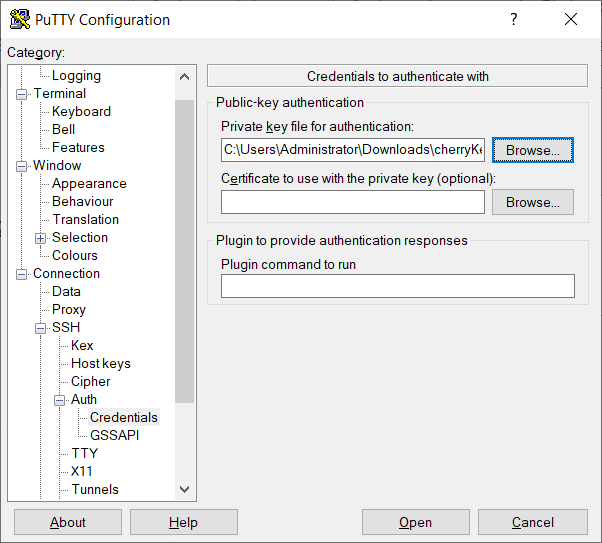Open the Colours settings
Image resolution: width=602 pixels, height=543 pixels.
coord(75,255)
